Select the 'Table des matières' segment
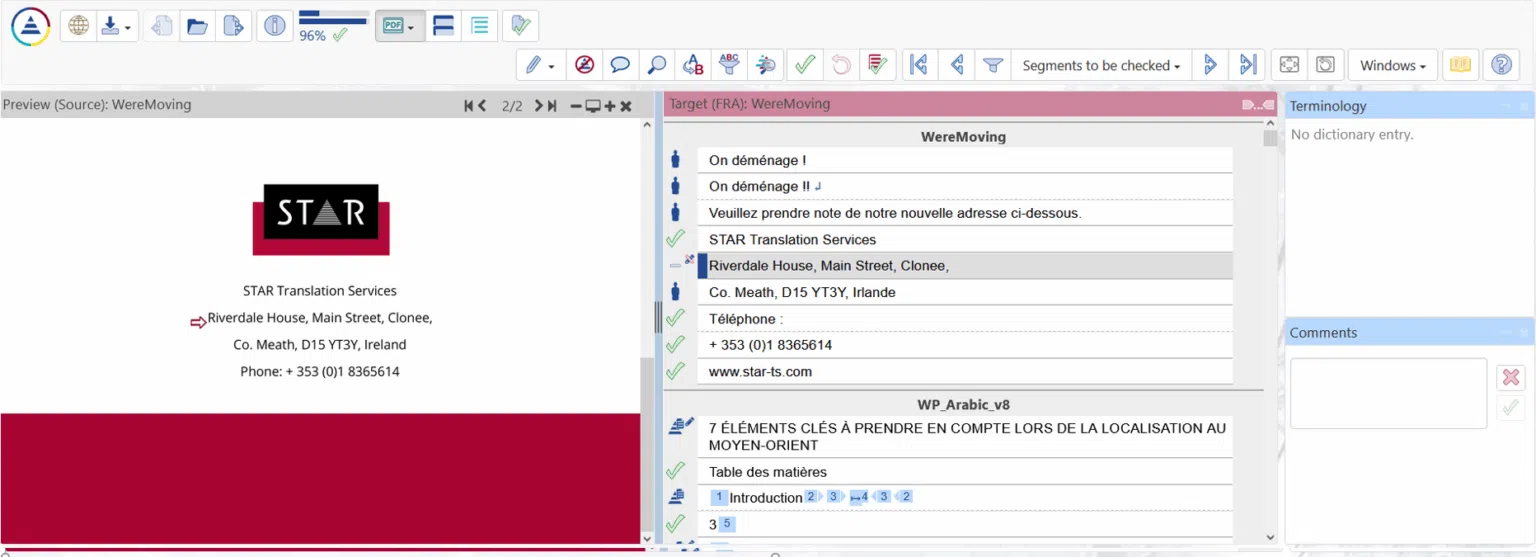This screenshot has width=1536, height=557. pos(966,472)
